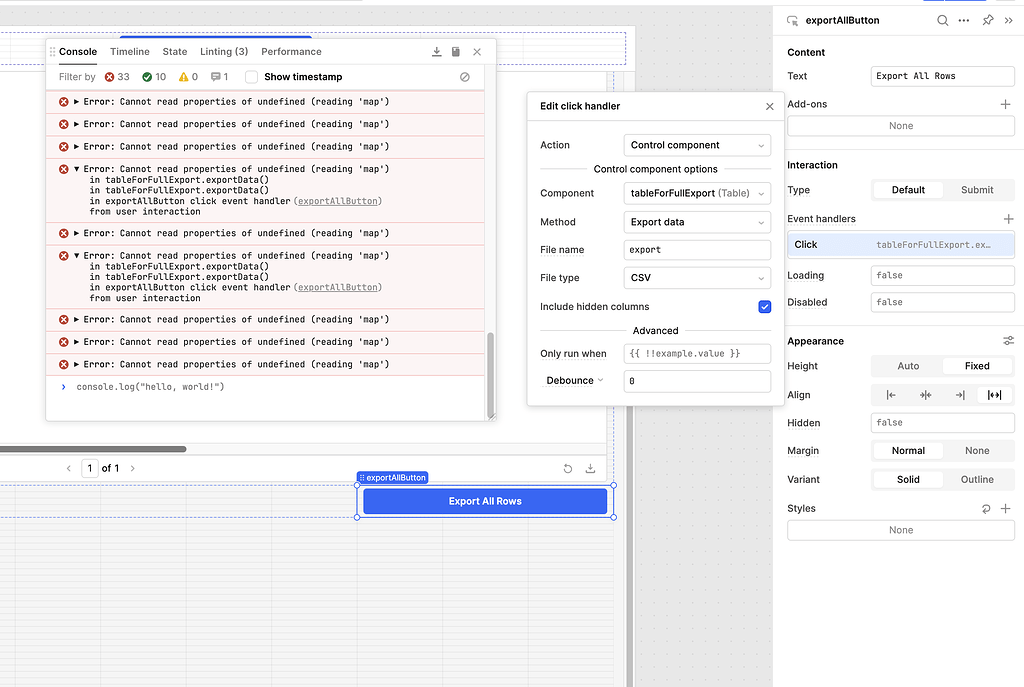1024x687 pixels.
Task: Click the Only run when field
Action: click(x=697, y=353)
